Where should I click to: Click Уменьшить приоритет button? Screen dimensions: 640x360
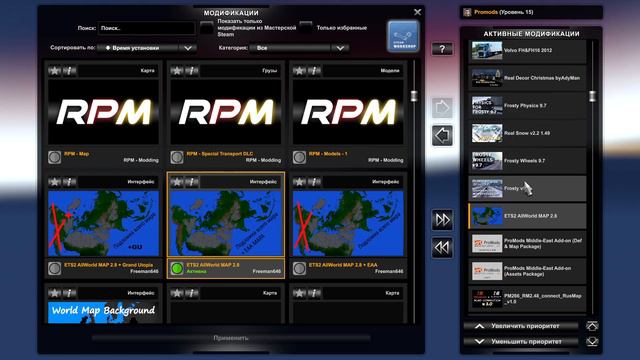click(x=521, y=341)
